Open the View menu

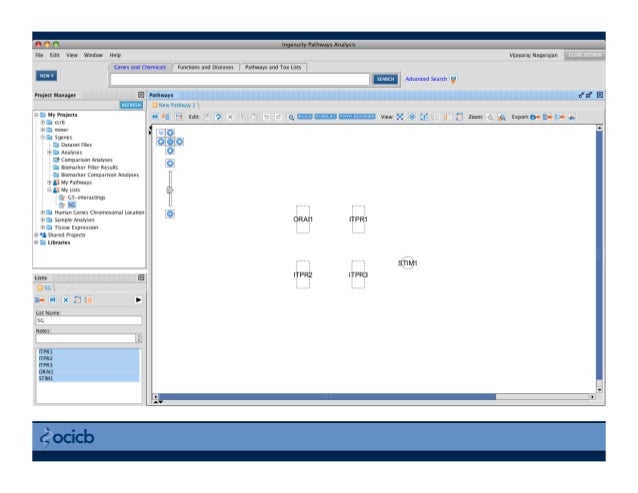click(x=72, y=55)
